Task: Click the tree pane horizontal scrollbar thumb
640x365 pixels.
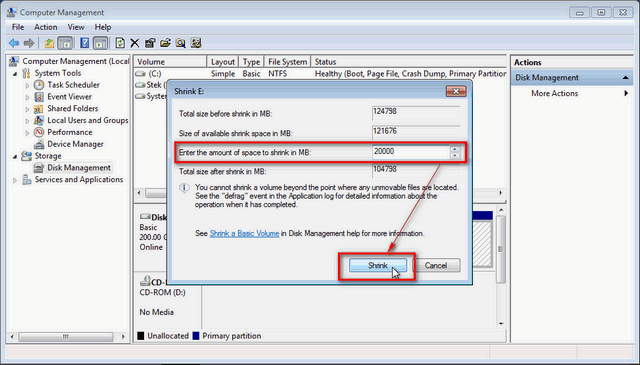Action: tap(65, 337)
